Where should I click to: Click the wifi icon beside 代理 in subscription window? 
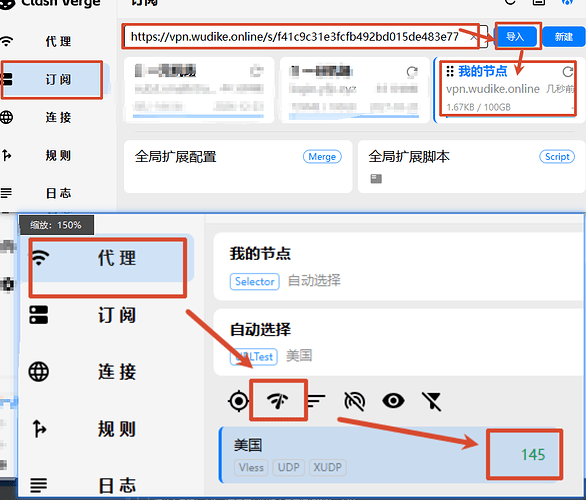click(x=6, y=41)
